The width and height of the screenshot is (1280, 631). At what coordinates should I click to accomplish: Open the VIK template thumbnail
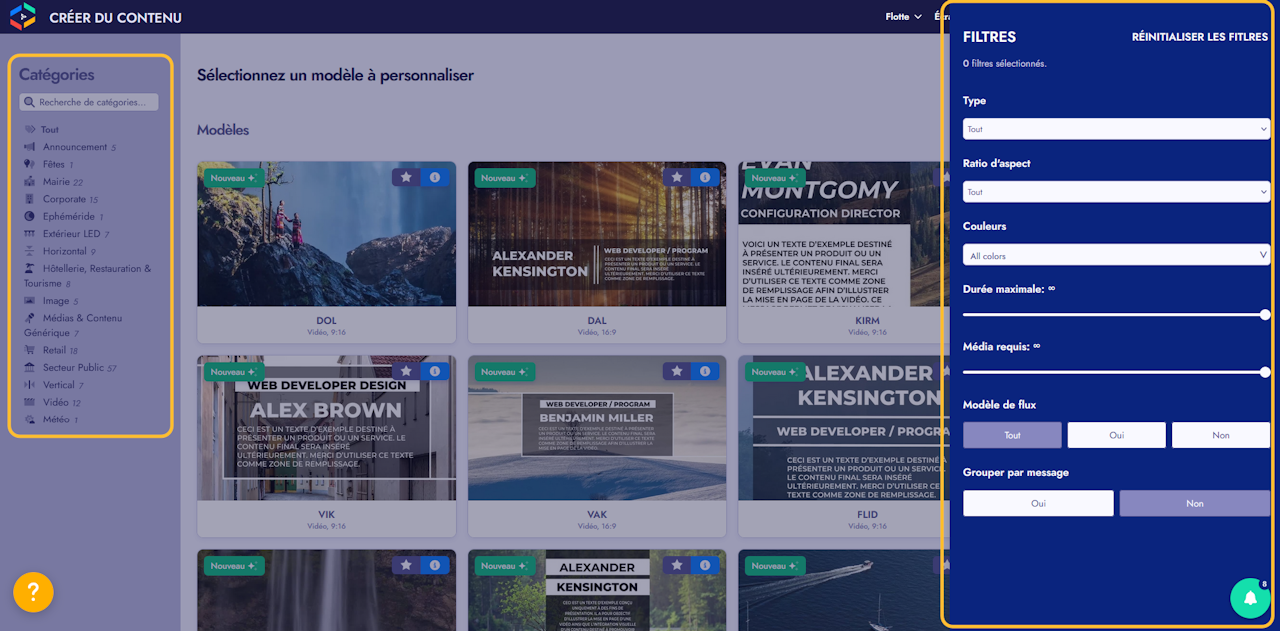coord(326,428)
